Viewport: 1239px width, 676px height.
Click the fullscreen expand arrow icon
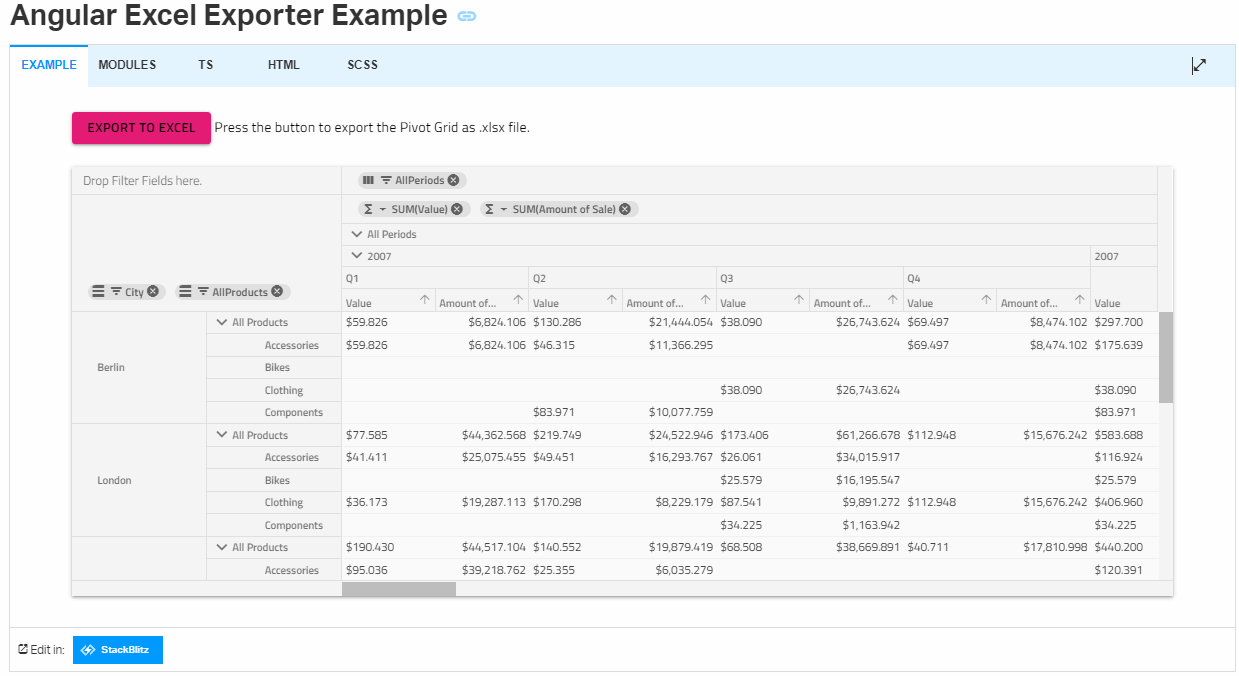click(x=1199, y=64)
